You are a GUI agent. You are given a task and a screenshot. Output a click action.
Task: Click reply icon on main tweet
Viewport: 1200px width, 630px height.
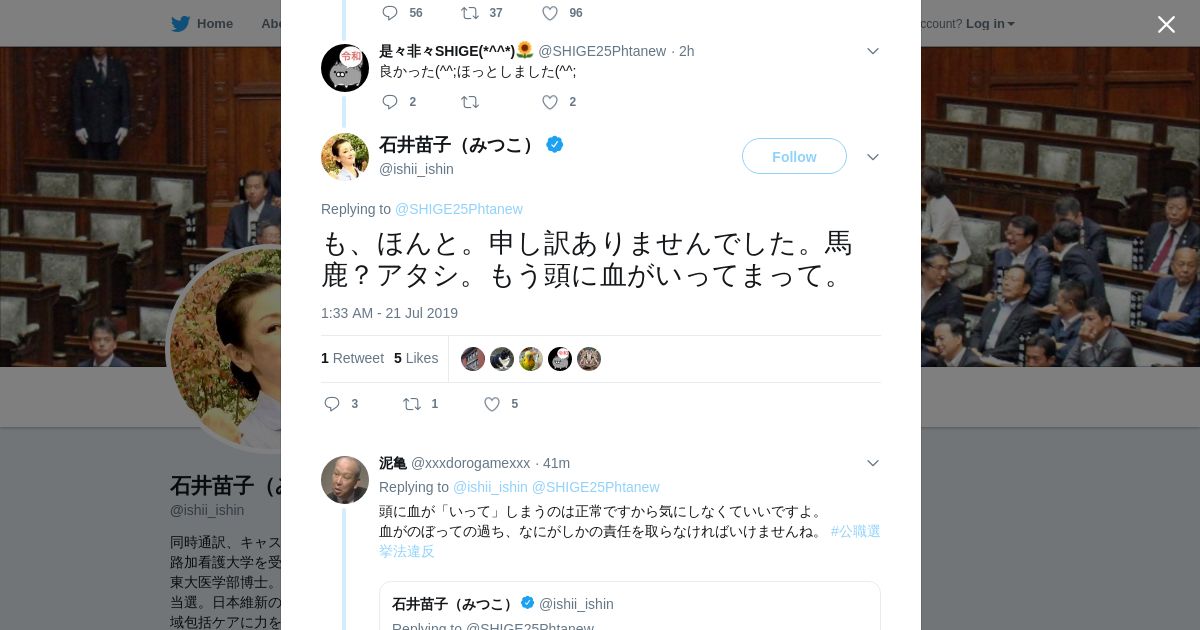[x=333, y=404]
